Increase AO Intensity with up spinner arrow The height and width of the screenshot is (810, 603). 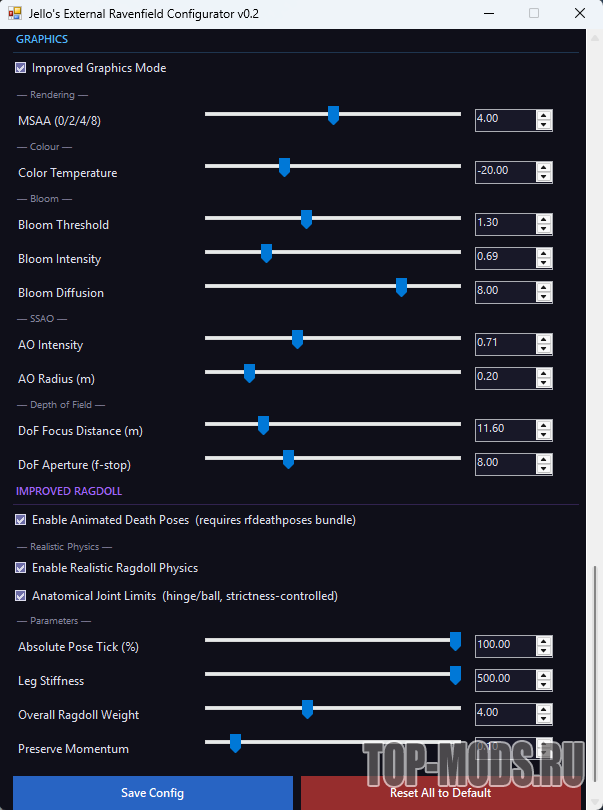[x=543, y=339]
